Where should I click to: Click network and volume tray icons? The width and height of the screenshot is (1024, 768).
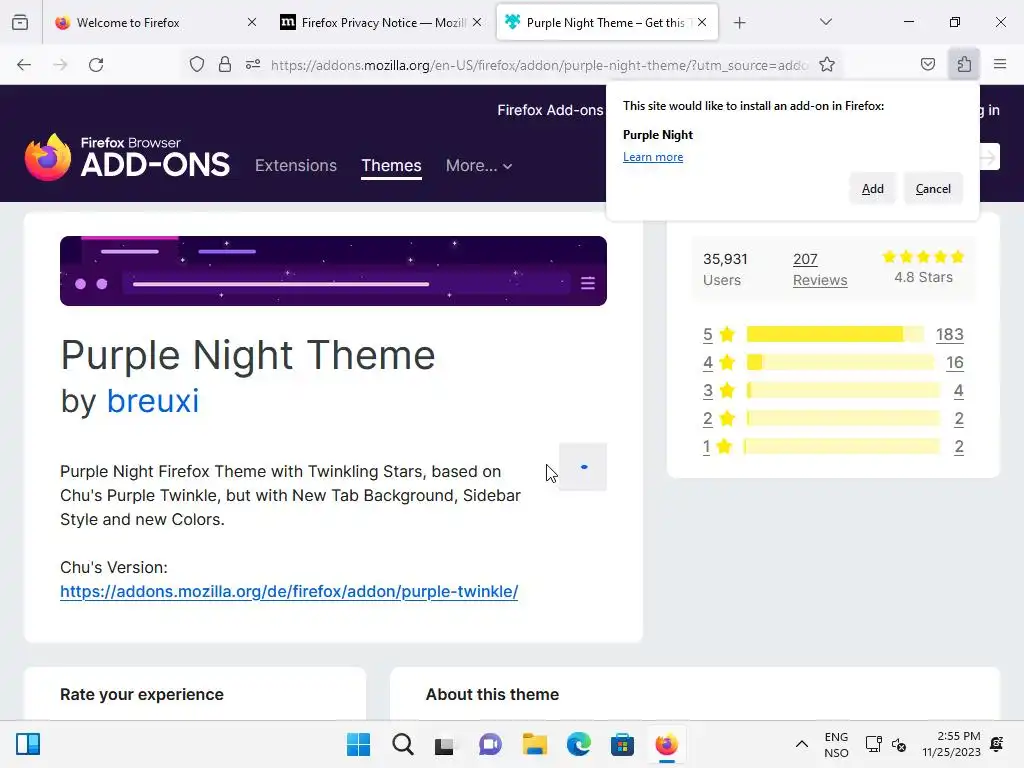[886, 744]
